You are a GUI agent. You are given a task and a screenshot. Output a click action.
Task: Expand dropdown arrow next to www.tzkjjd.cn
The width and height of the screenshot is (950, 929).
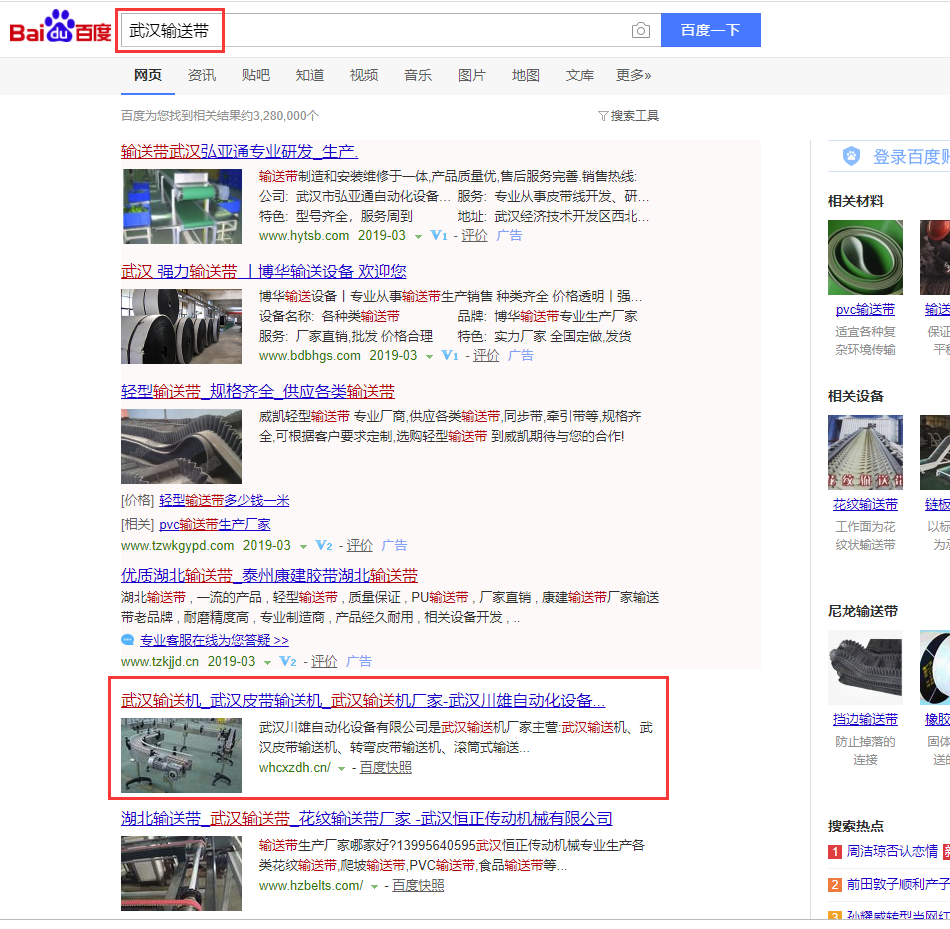tap(267, 663)
